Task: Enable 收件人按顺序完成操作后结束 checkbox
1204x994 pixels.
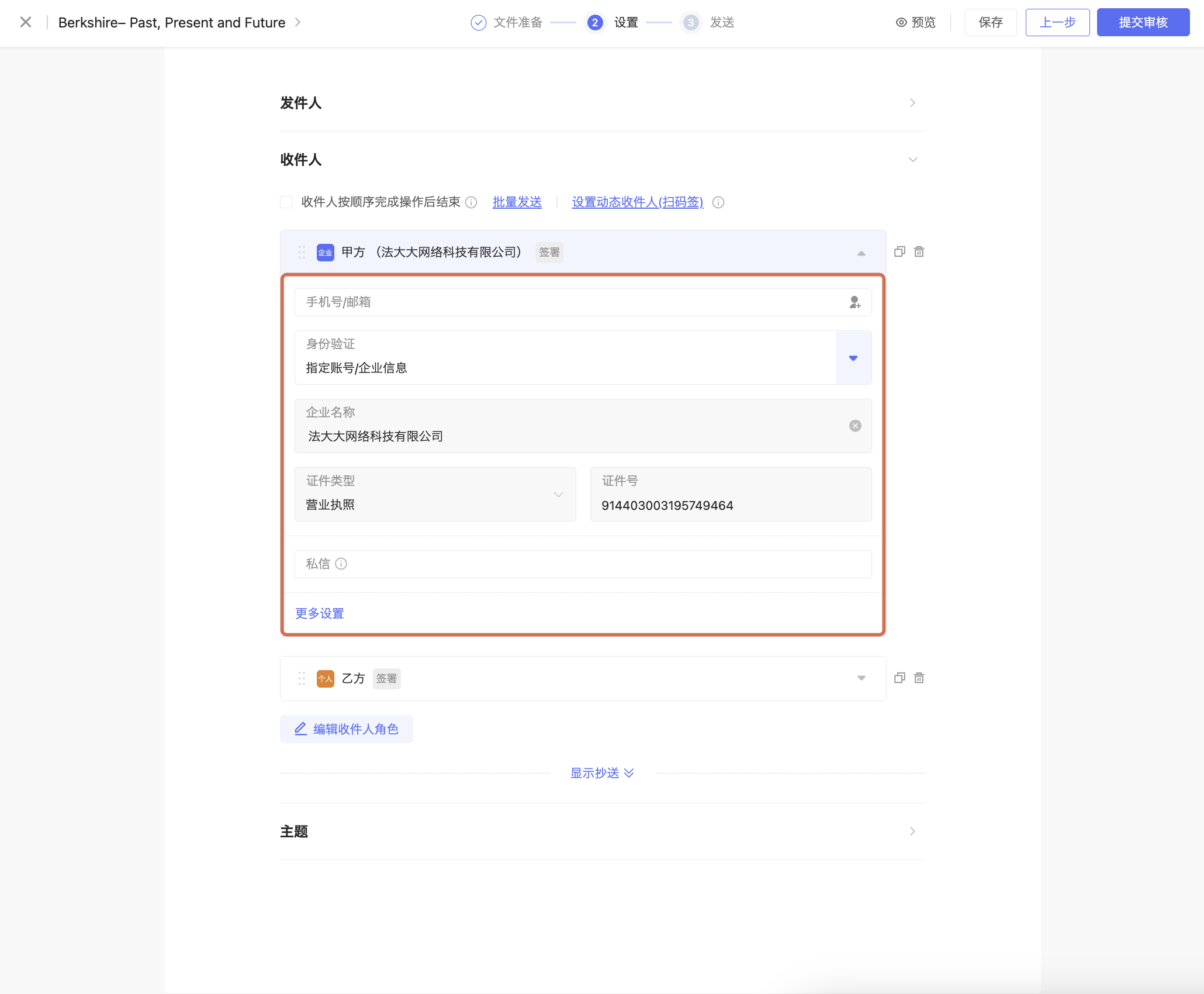Action: coord(286,202)
